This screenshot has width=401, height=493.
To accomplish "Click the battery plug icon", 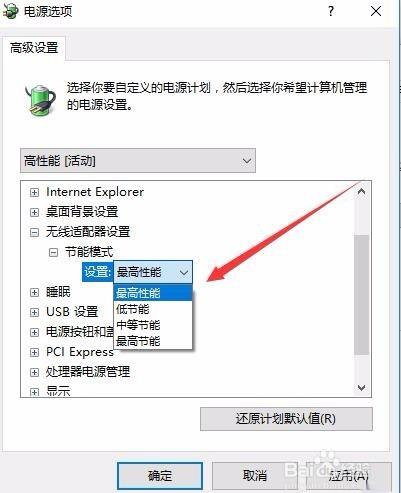I will 40,99.
